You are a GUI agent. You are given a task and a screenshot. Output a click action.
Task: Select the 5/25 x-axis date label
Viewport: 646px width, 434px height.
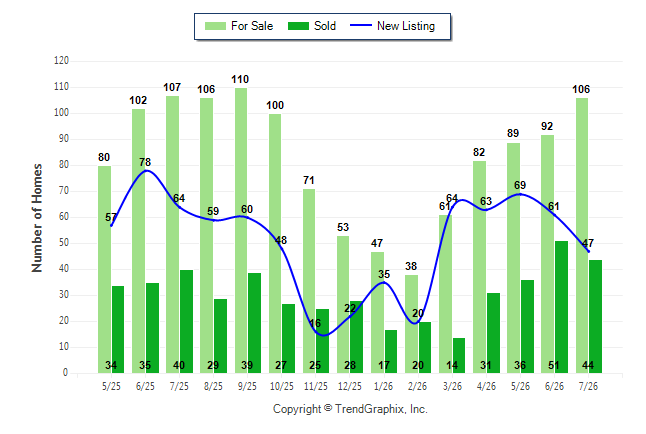[111, 386]
